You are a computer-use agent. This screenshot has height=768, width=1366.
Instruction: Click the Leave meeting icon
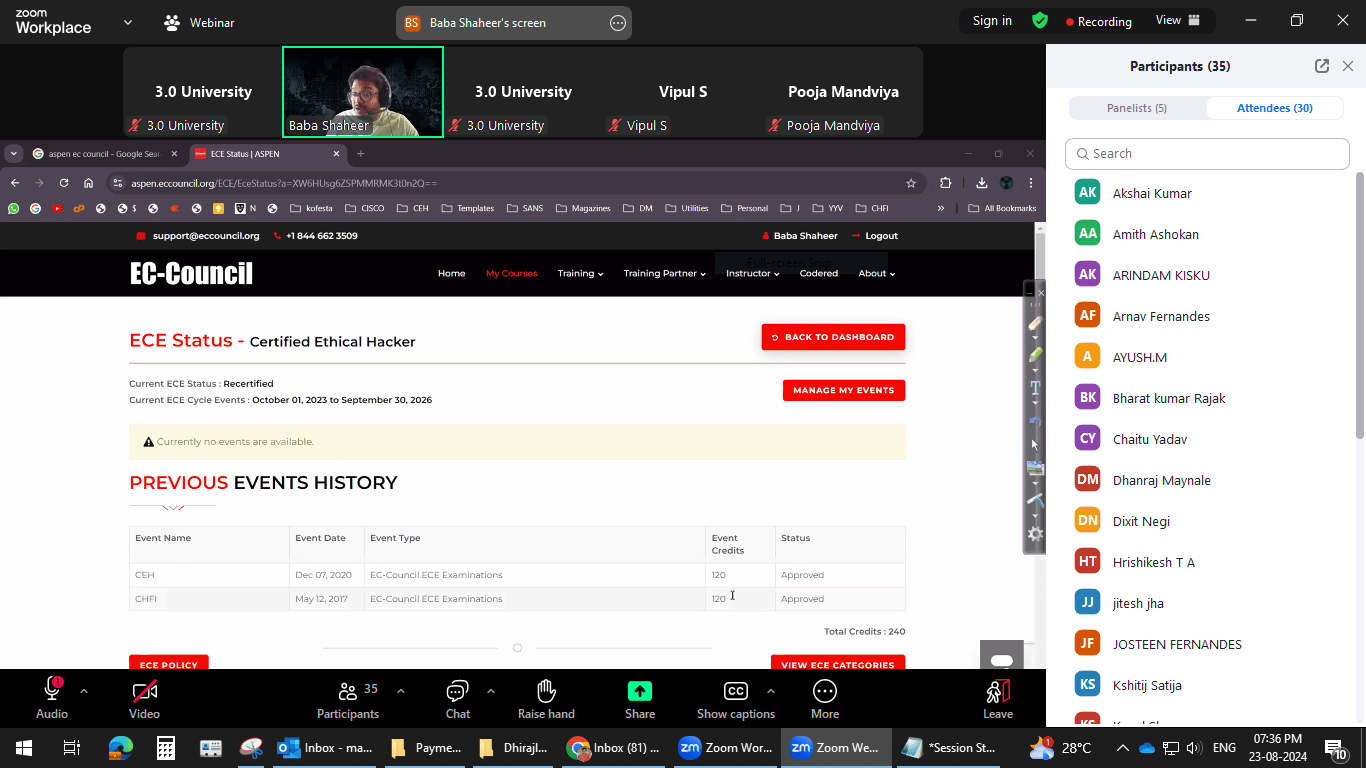(x=998, y=690)
